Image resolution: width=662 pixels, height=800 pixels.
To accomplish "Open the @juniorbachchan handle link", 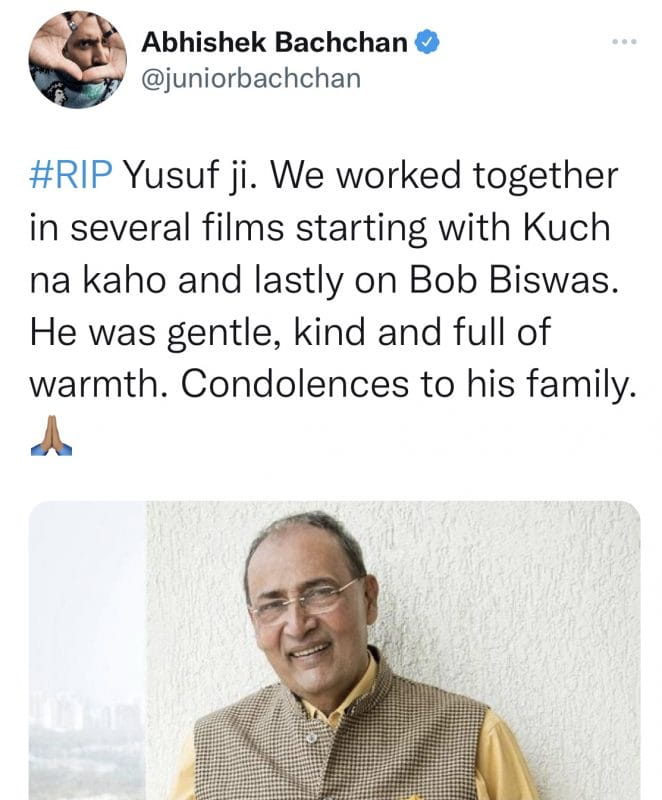I will (x=251, y=79).
